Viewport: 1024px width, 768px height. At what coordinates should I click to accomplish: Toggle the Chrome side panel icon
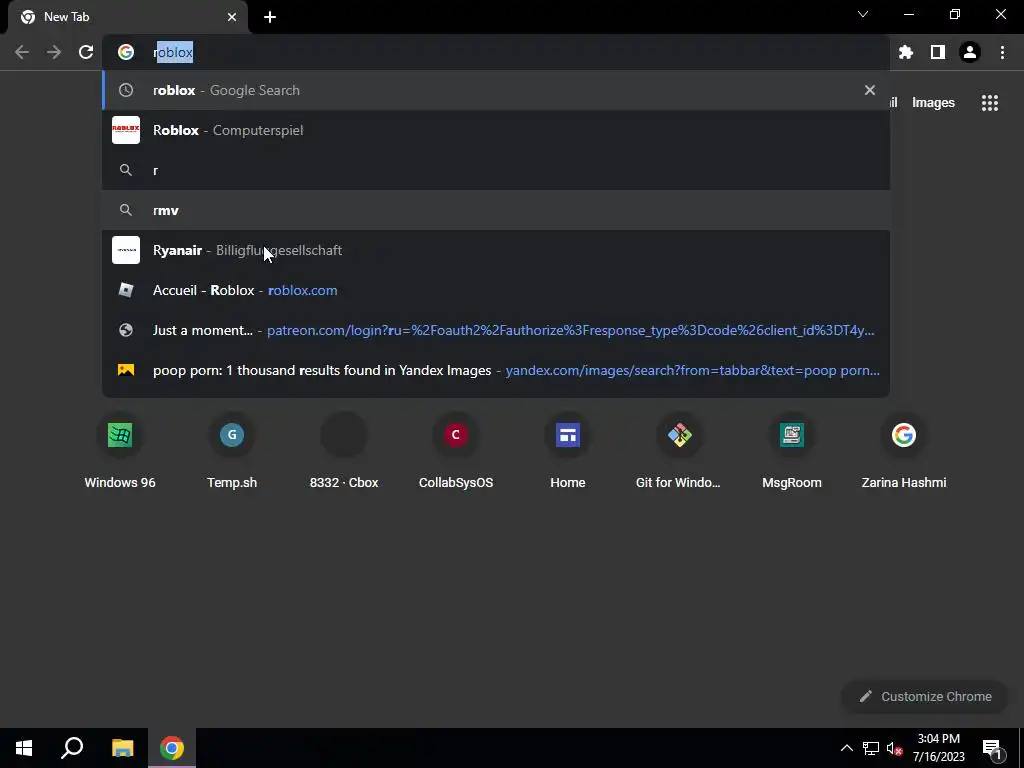(938, 52)
